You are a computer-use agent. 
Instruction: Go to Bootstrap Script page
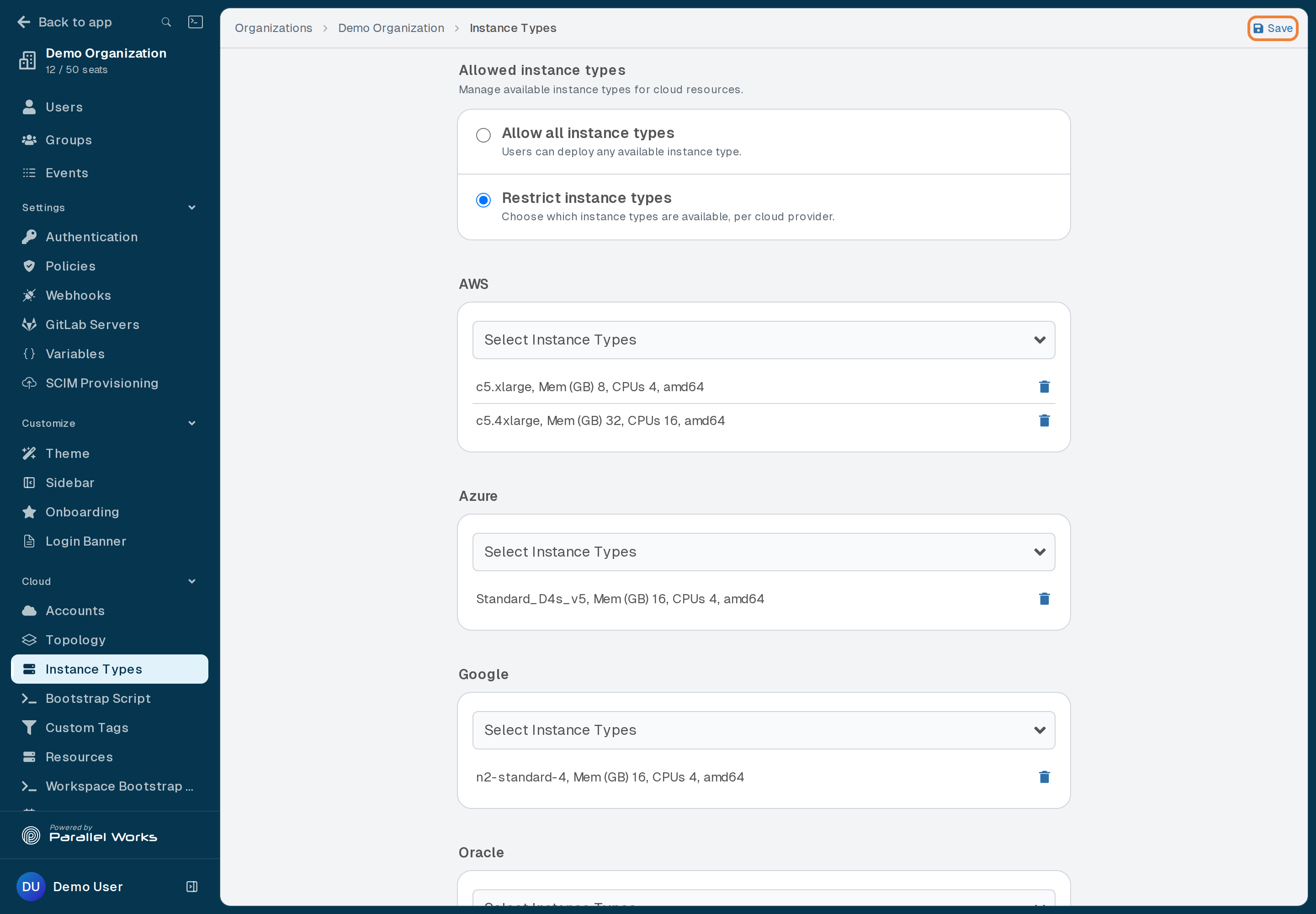[x=109, y=698]
